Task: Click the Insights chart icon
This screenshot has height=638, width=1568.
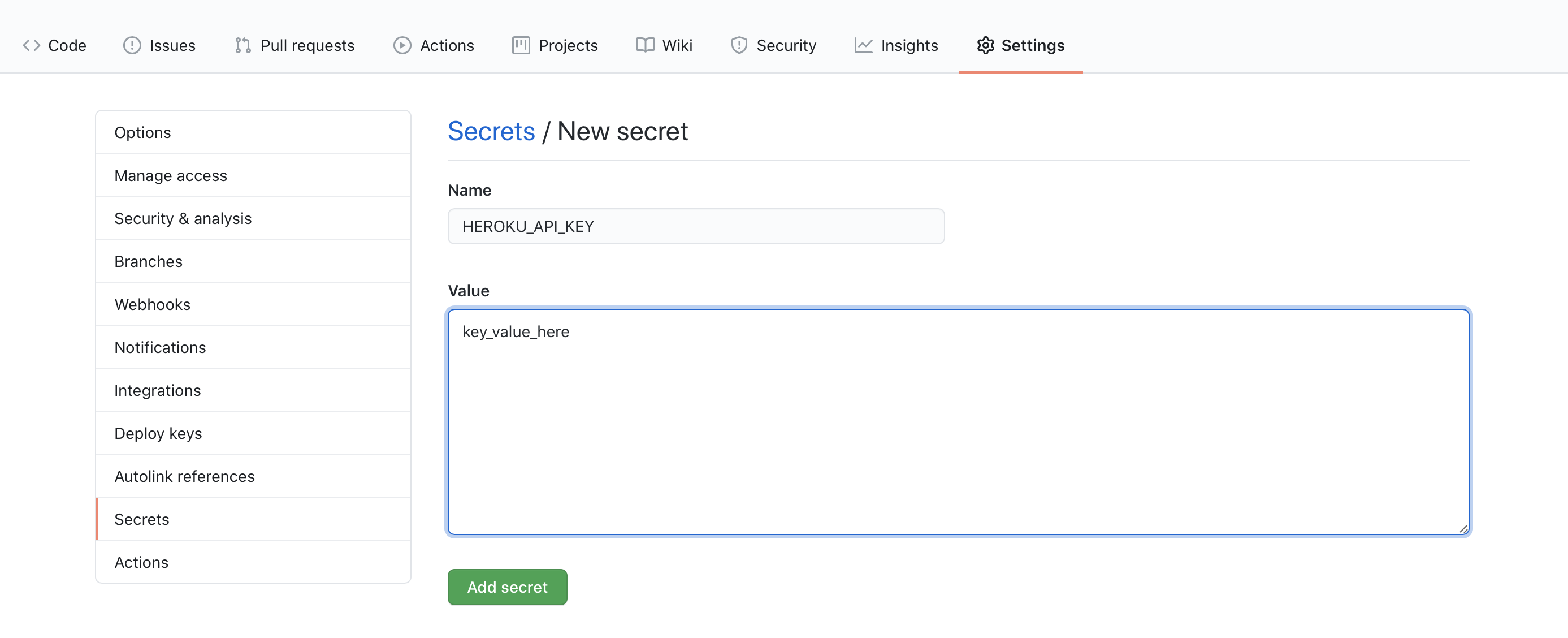Action: pos(862,44)
